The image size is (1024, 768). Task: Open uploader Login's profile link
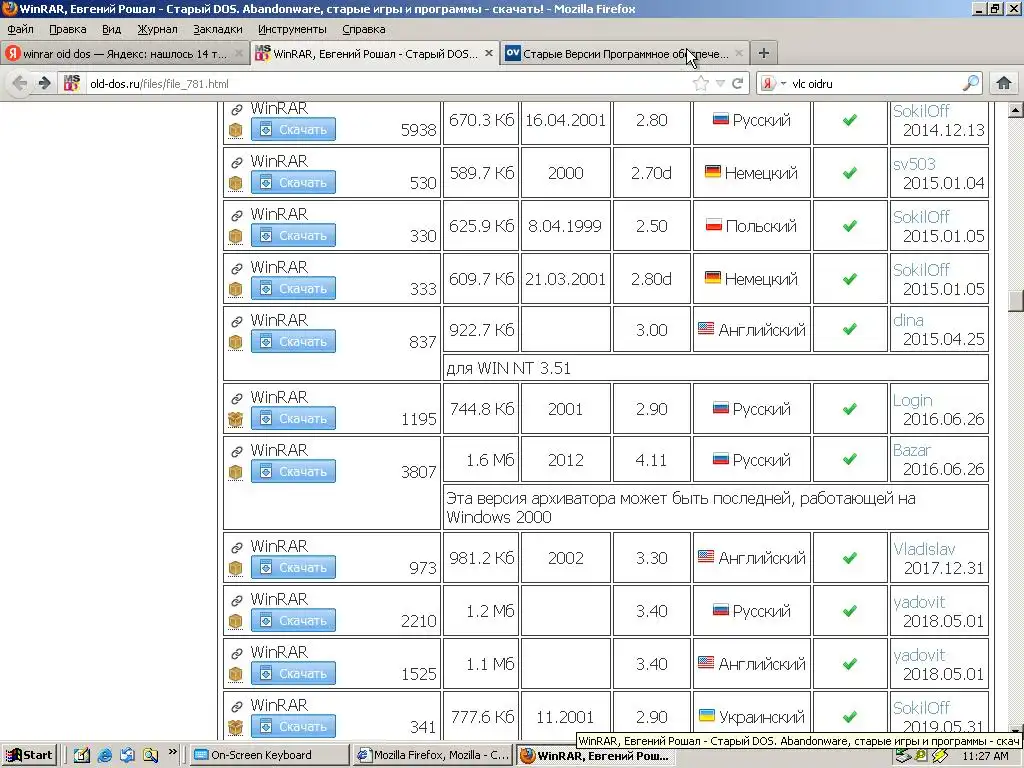(x=913, y=400)
